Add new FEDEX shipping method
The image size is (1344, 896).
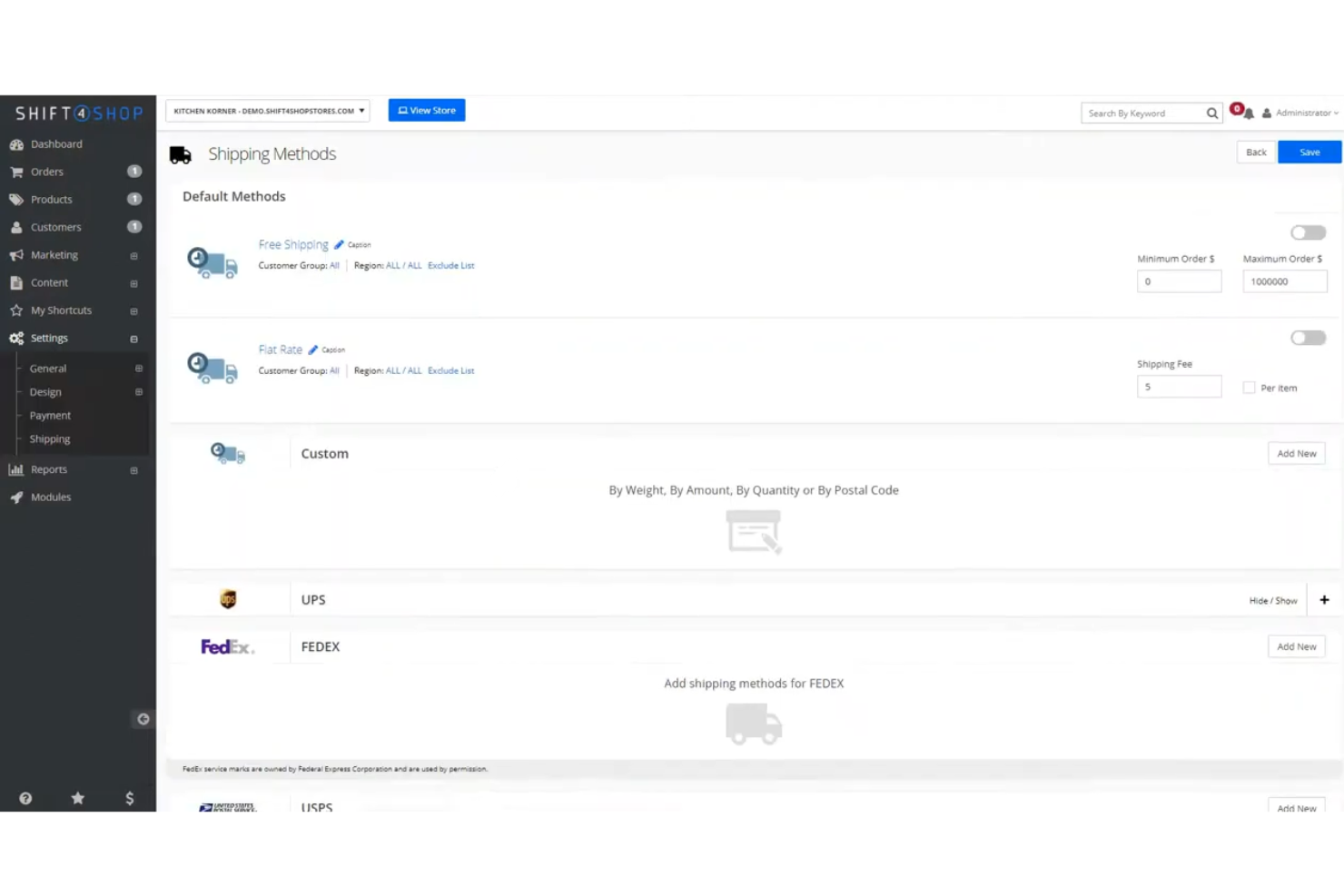pyautogui.click(x=1296, y=647)
